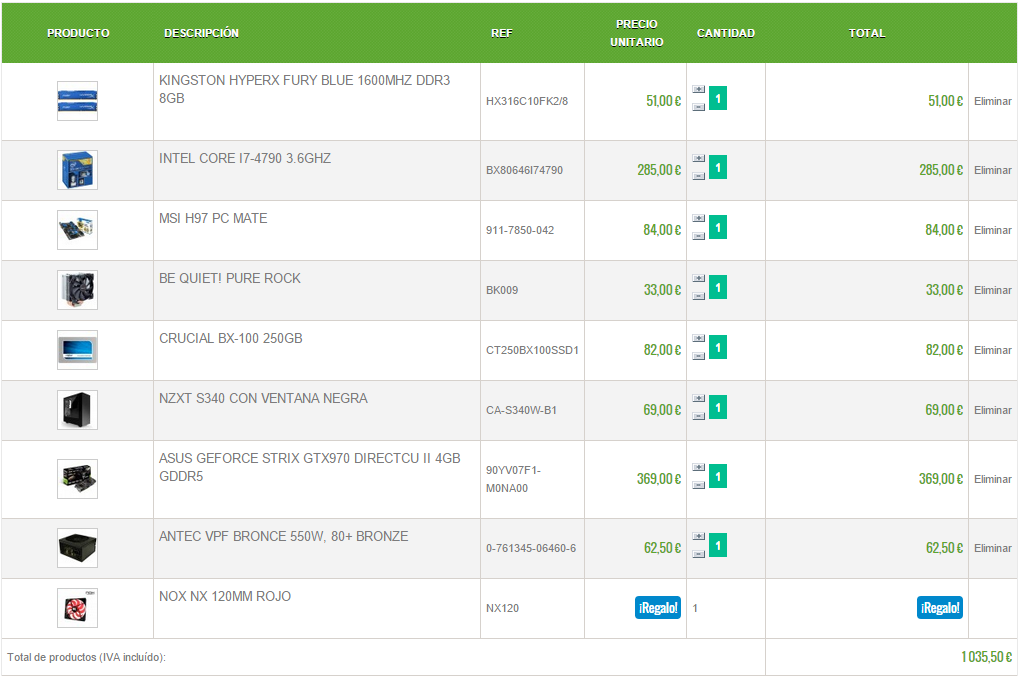This screenshot has width=1022, height=676.
Task: Increase quantity of Asus GeForce GTX970
Action: pos(699,467)
